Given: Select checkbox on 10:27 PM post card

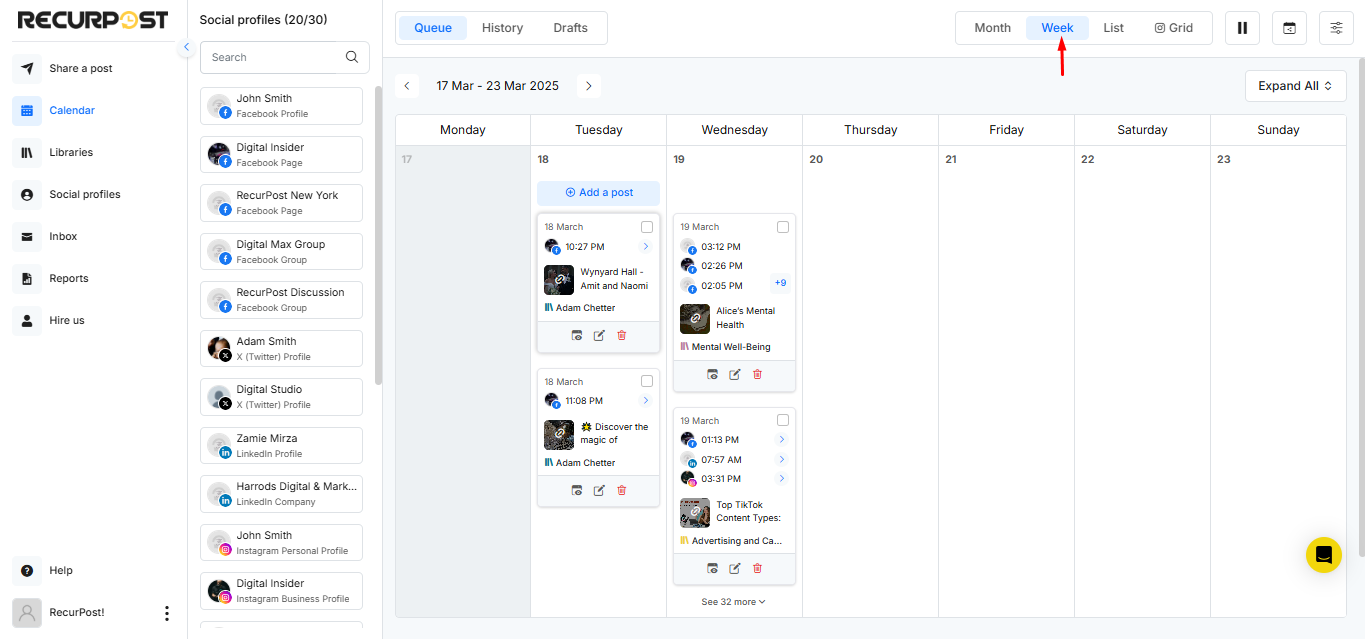Looking at the screenshot, I should point(647,227).
